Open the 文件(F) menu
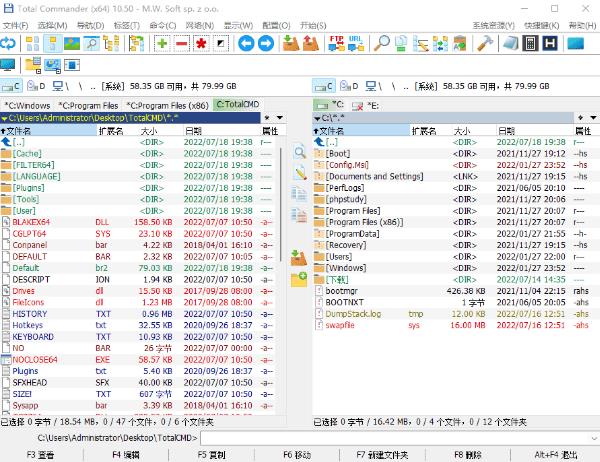This screenshot has height=462, width=600. (15, 26)
